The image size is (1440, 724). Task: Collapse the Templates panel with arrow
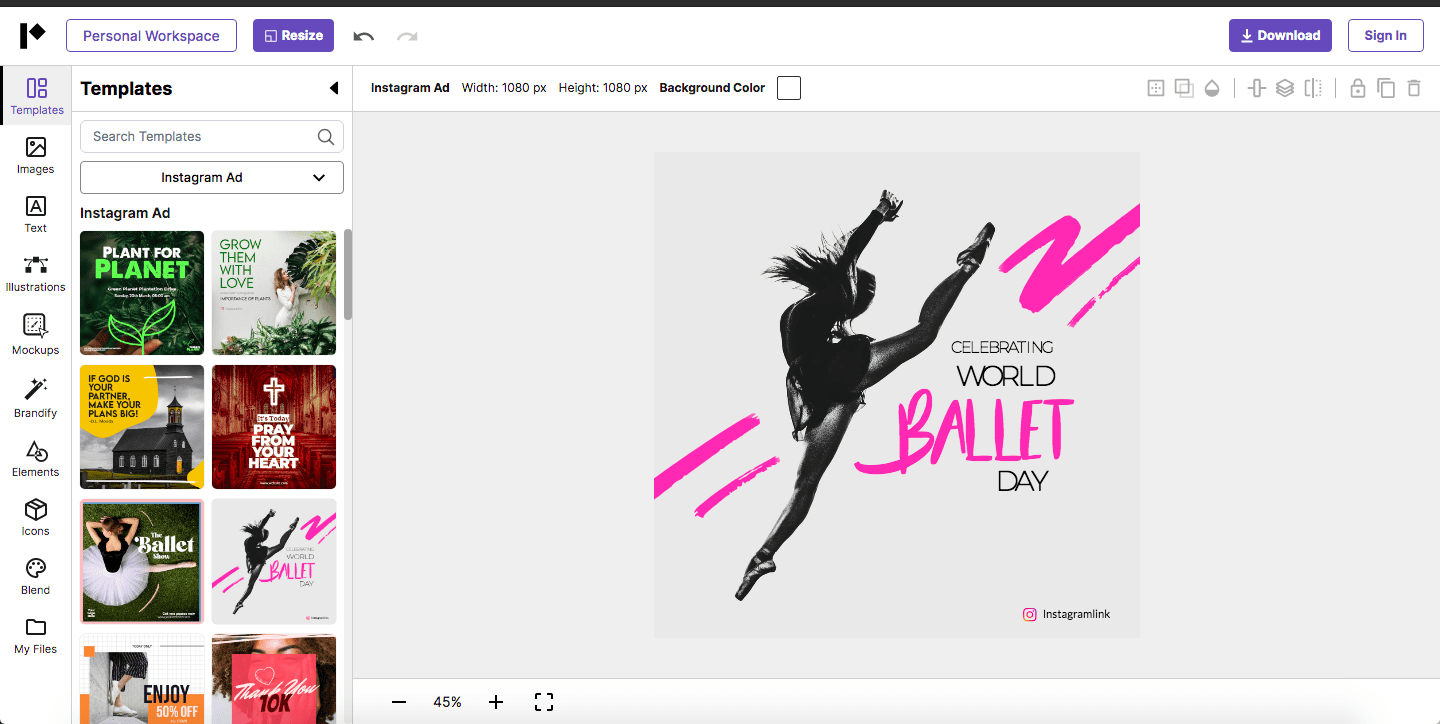tap(334, 88)
